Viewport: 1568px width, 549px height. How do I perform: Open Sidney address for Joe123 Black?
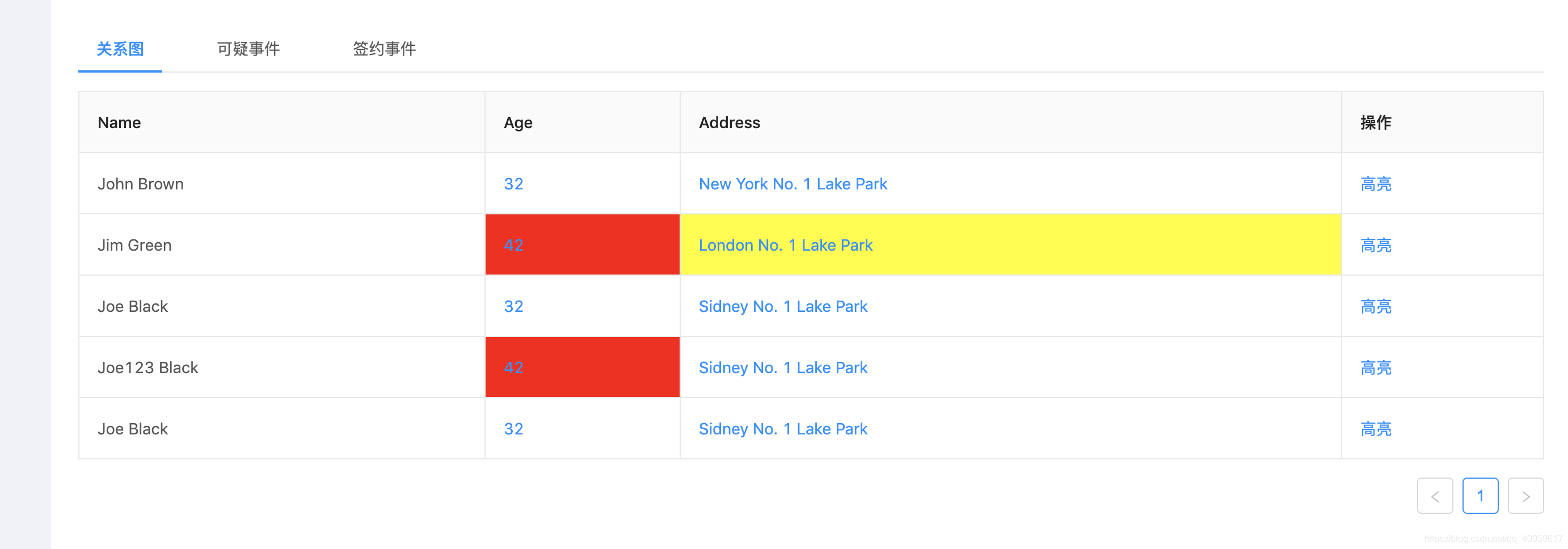coord(783,368)
